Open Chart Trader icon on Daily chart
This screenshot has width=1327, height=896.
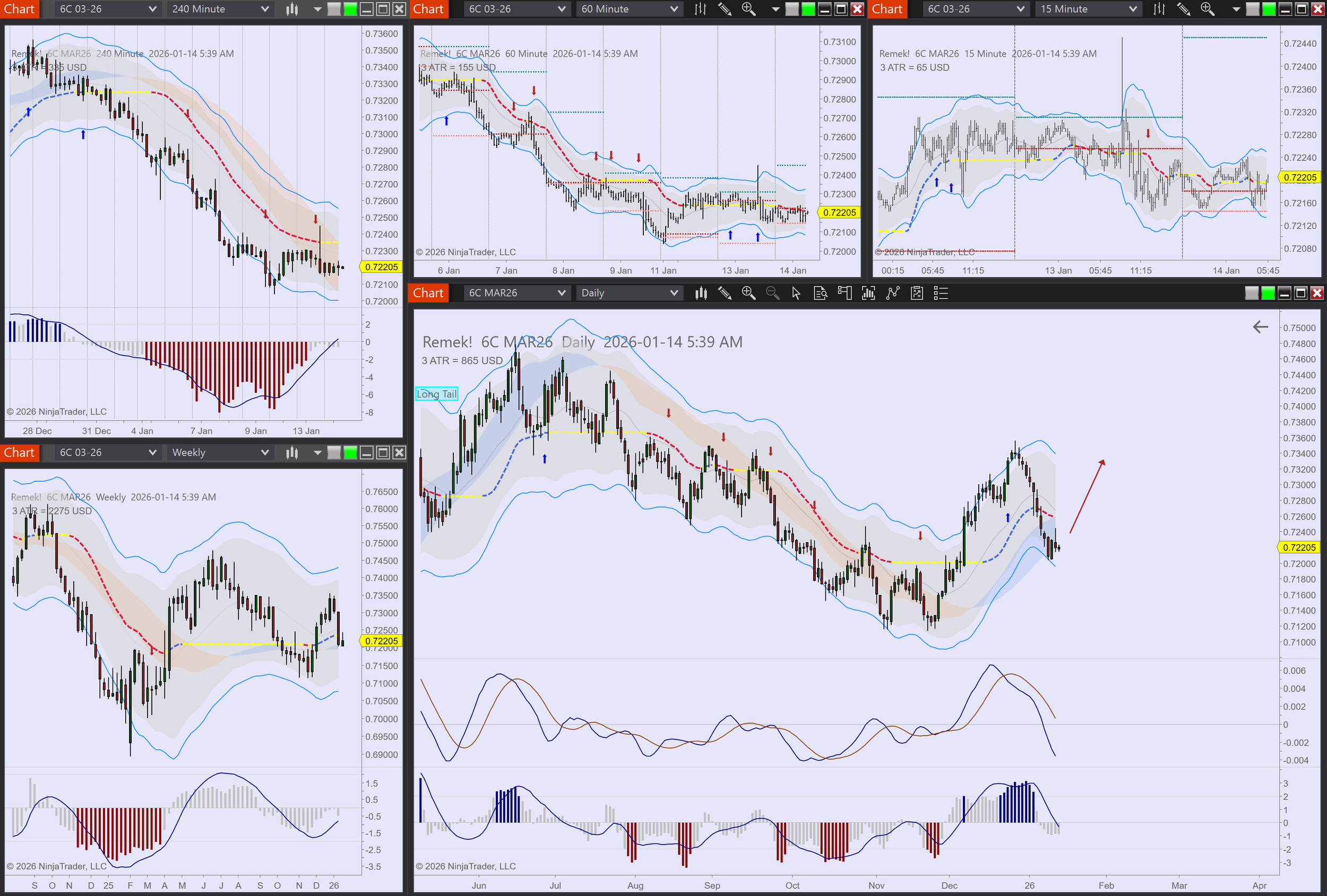pyautogui.click(x=844, y=293)
